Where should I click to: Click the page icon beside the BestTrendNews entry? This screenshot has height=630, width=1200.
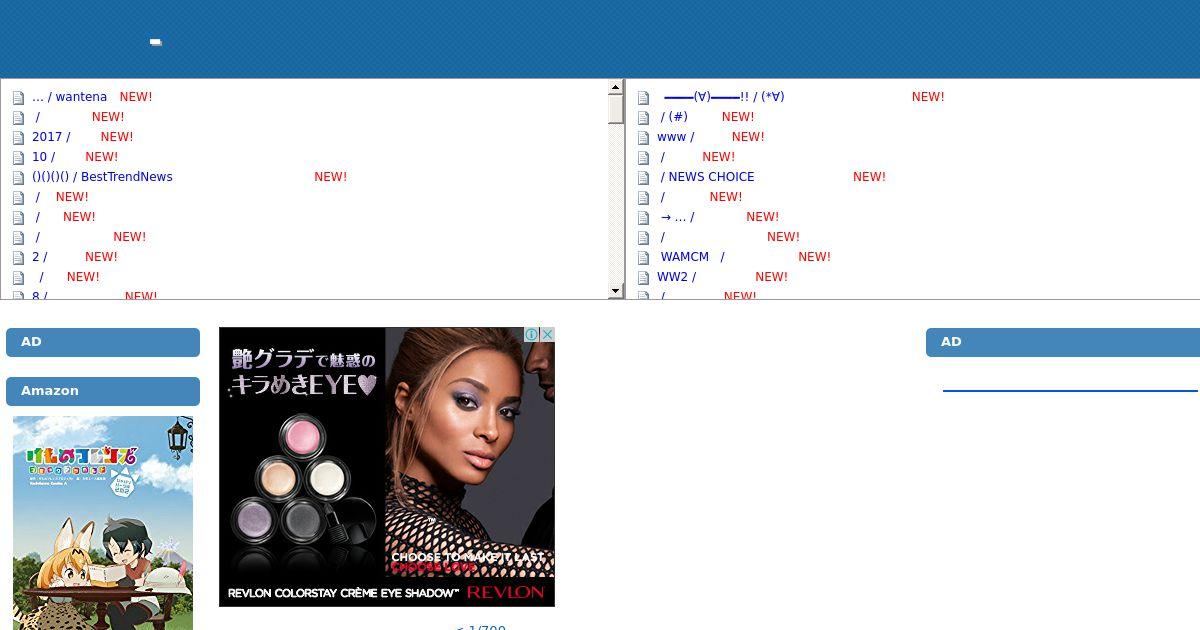click(x=18, y=178)
